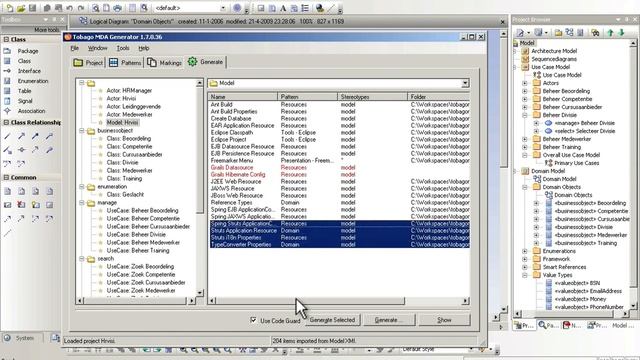Switch to the Project tab
This screenshot has height=360, width=640.
point(88,63)
